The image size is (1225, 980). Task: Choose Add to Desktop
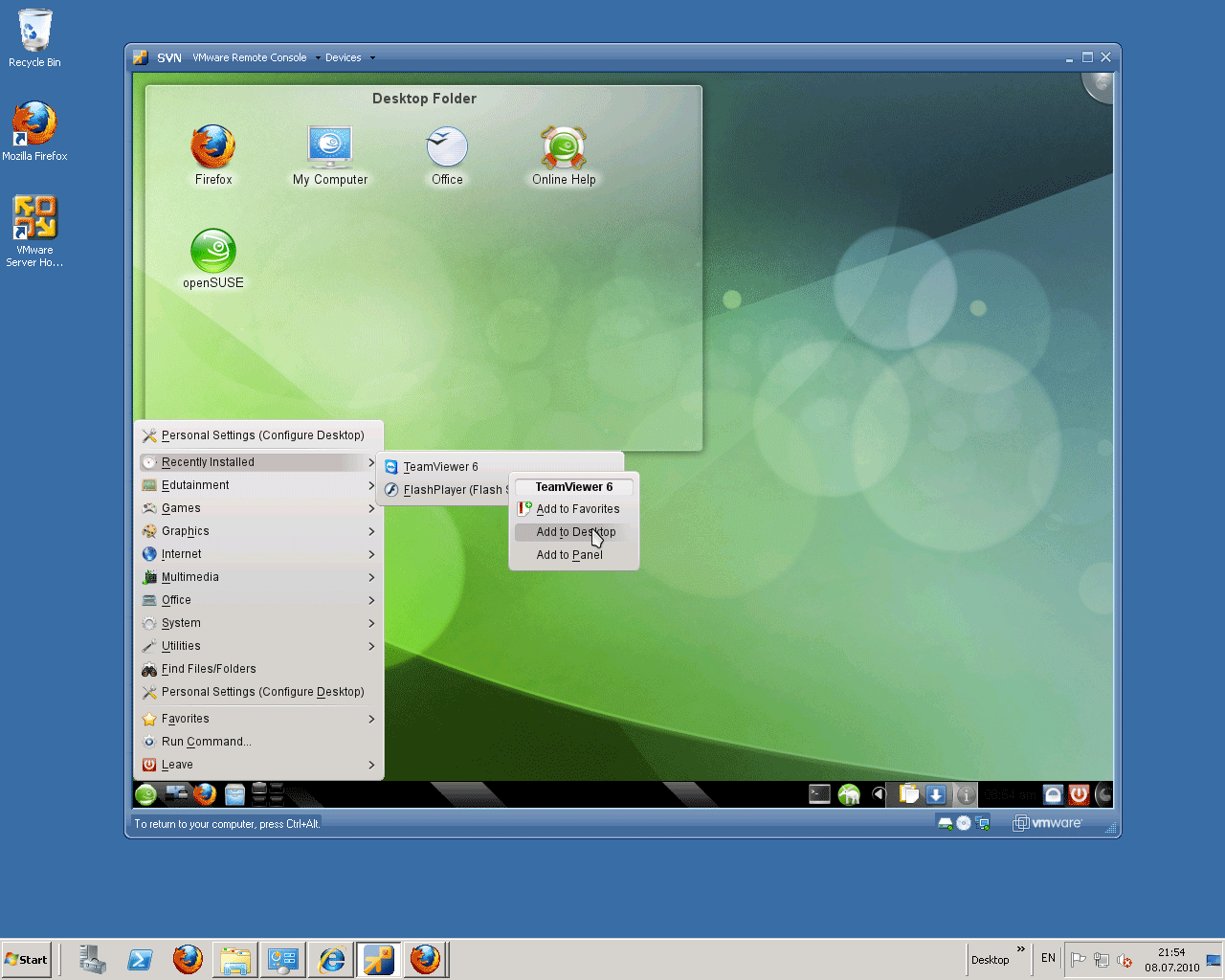[574, 532]
